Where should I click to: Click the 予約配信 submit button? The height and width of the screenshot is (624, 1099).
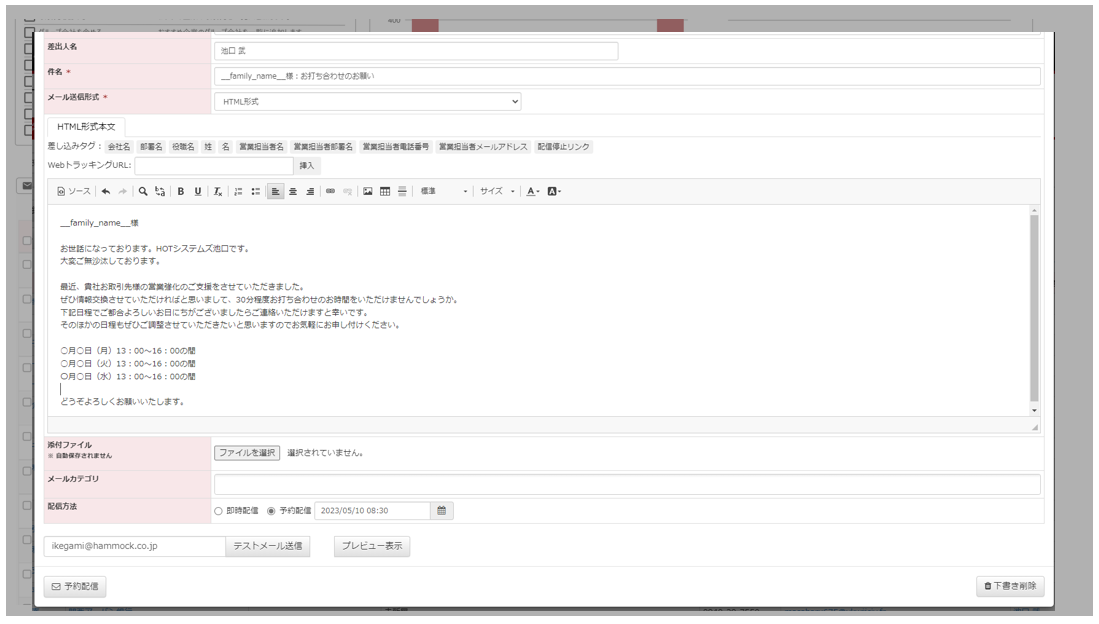pos(75,586)
